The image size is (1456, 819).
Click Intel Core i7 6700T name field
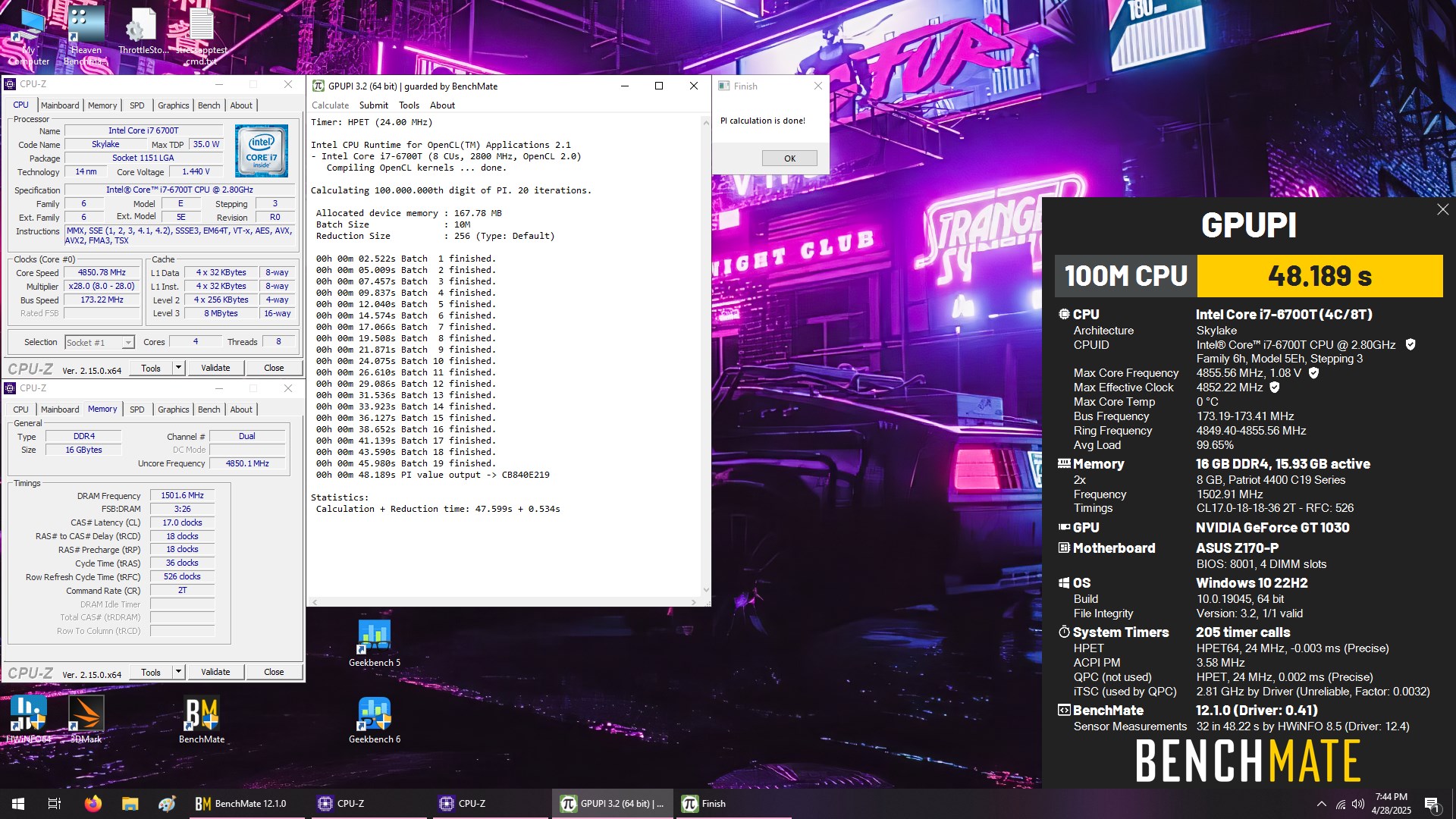pyautogui.click(x=143, y=130)
